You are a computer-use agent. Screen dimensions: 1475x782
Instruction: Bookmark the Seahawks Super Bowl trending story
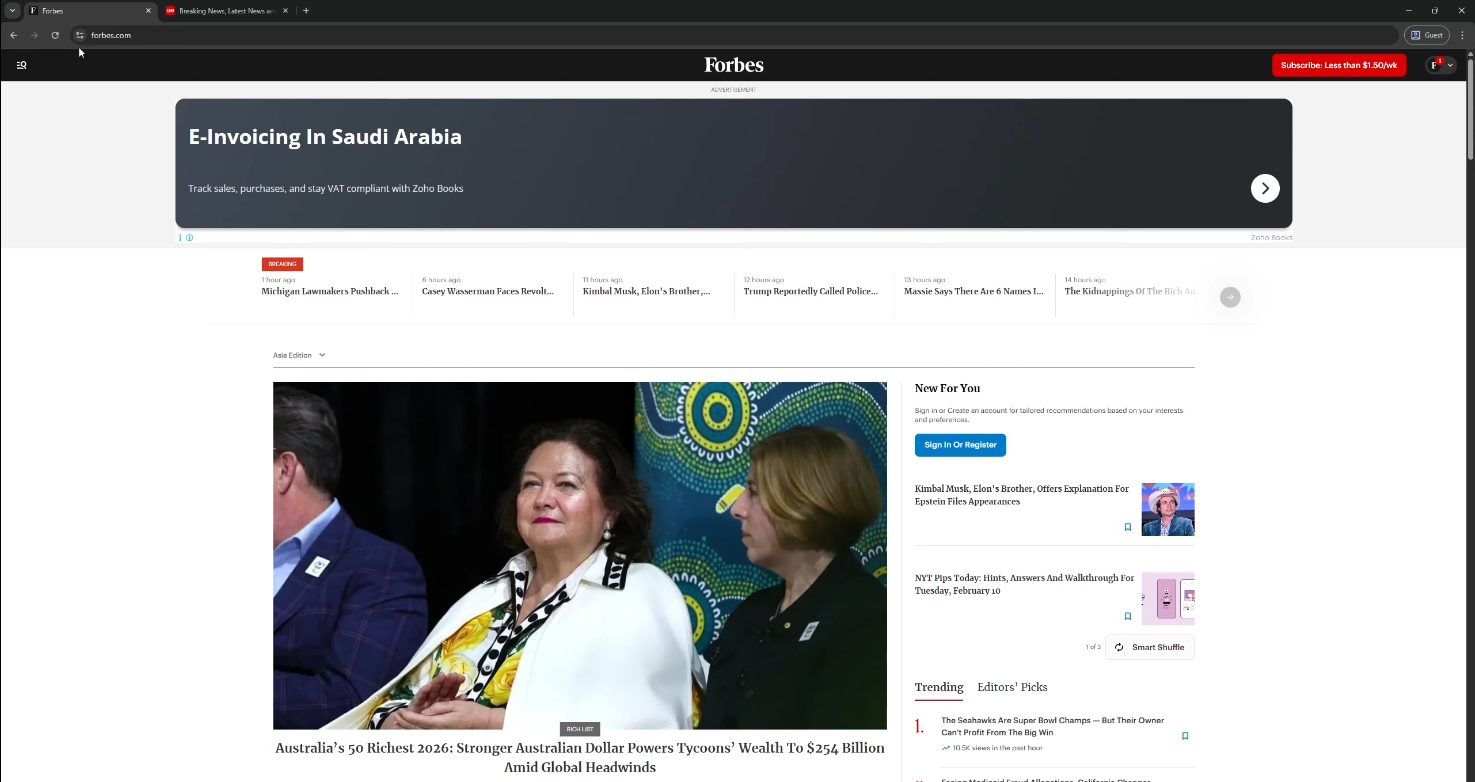1185,736
